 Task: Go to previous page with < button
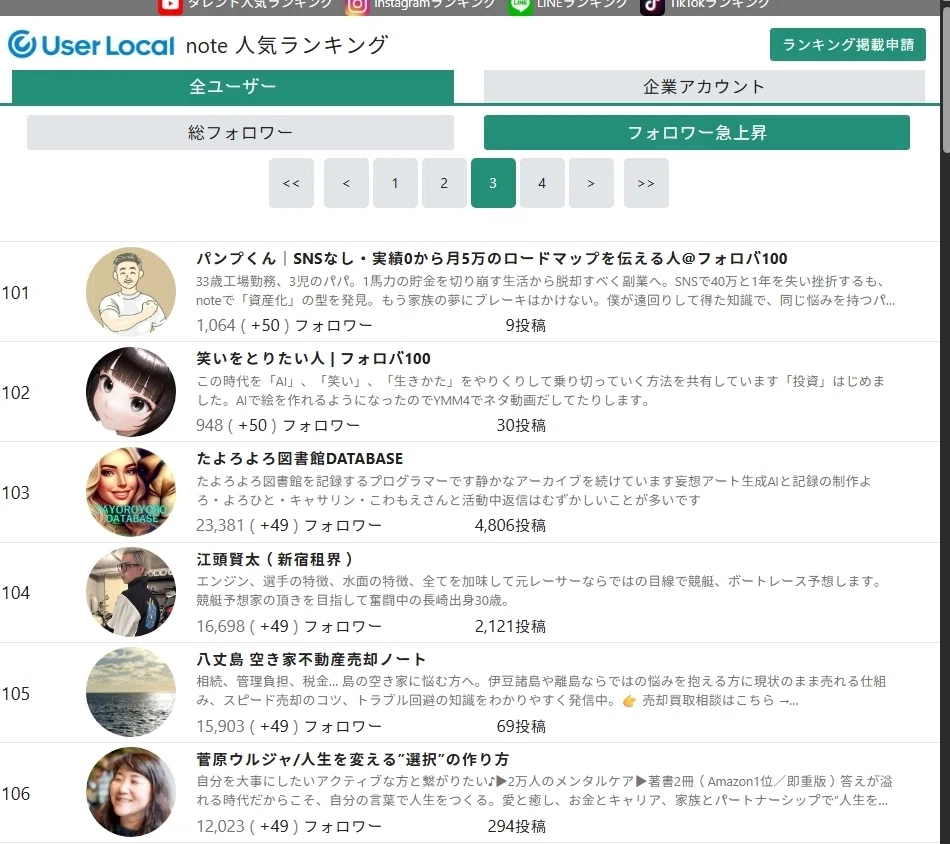tap(346, 183)
